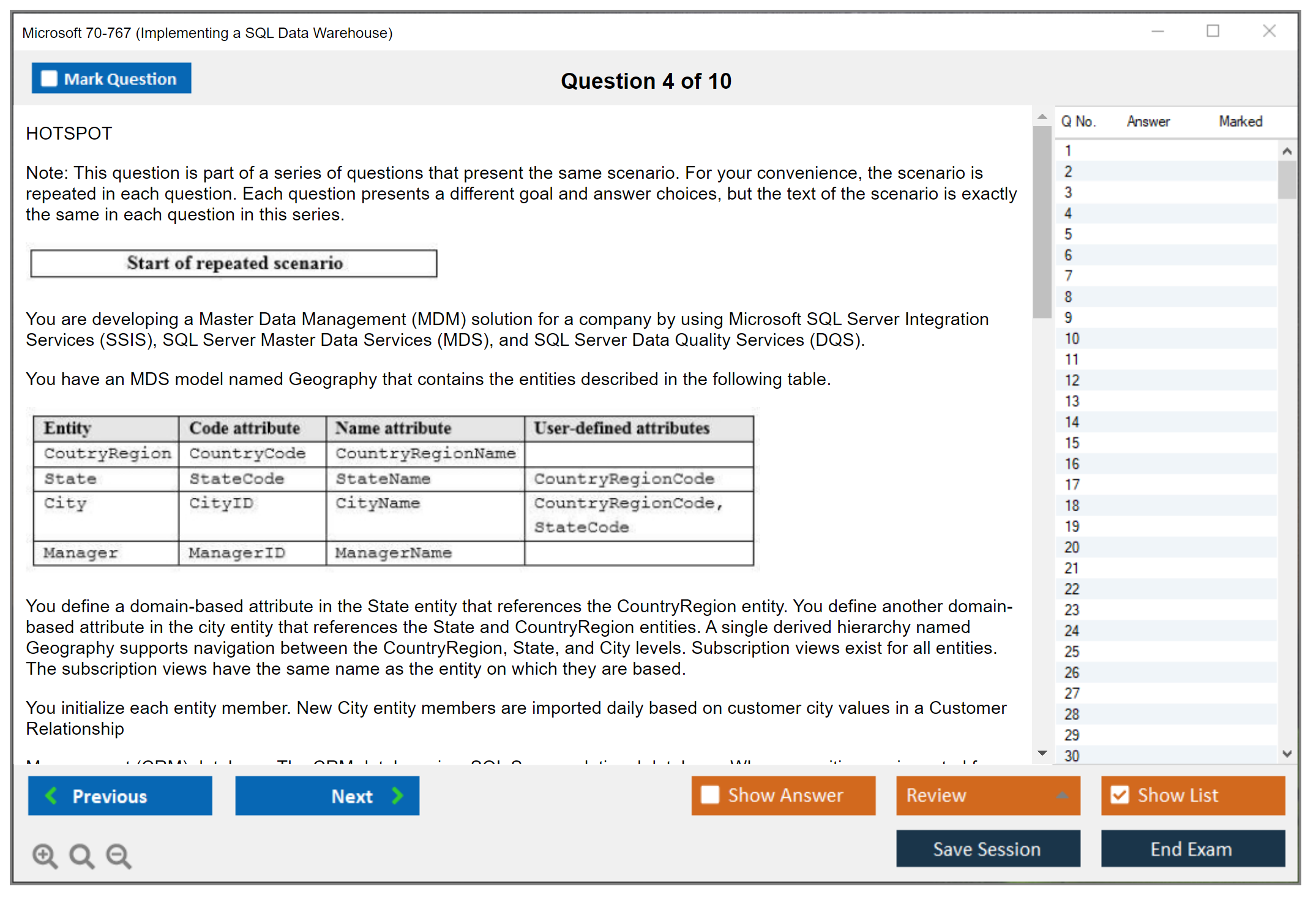Expand the Review dropdown menu
Viewport: 1316px width, 900px height.
(x=1062, y=795)
